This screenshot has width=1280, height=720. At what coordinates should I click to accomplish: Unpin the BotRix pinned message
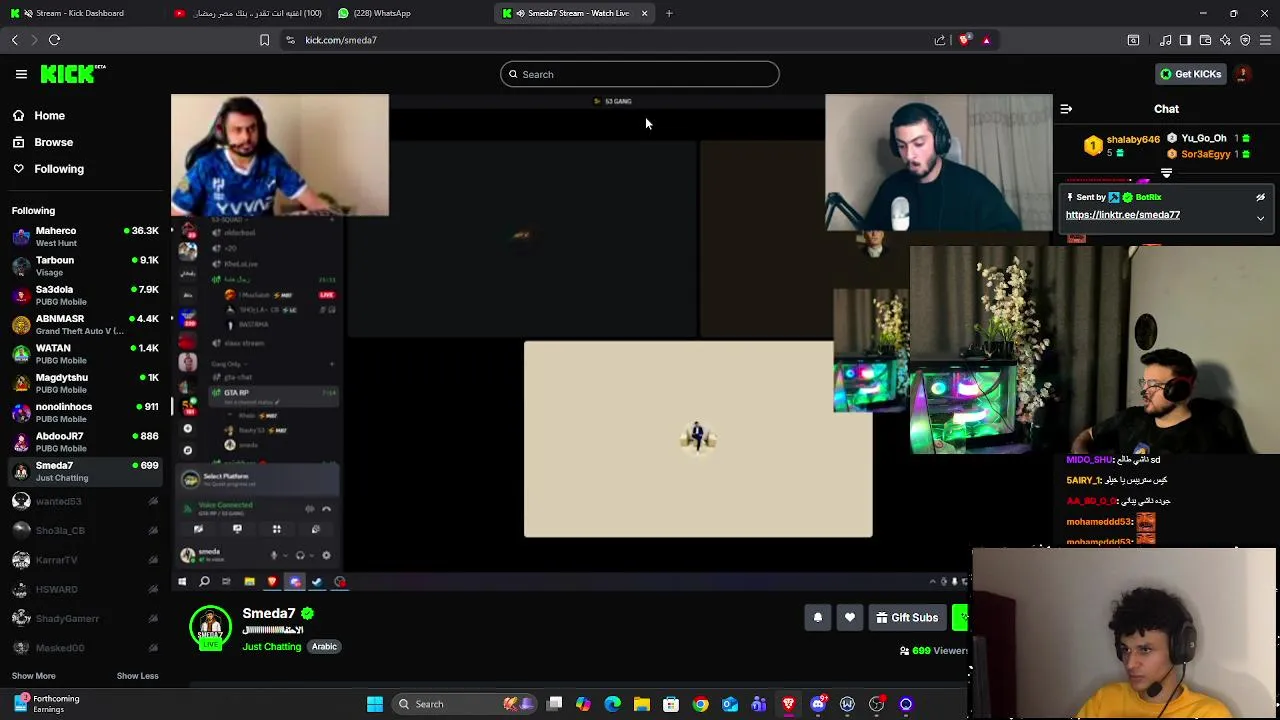coord(1260,197)
